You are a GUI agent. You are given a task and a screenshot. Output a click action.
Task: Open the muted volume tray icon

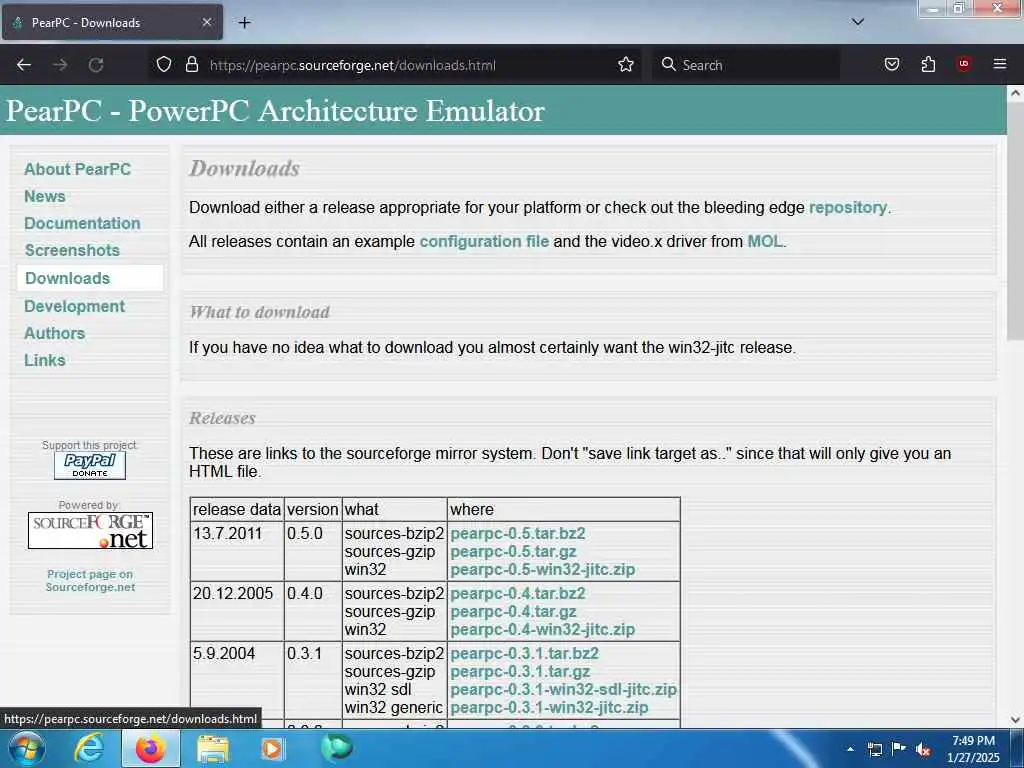923,750
